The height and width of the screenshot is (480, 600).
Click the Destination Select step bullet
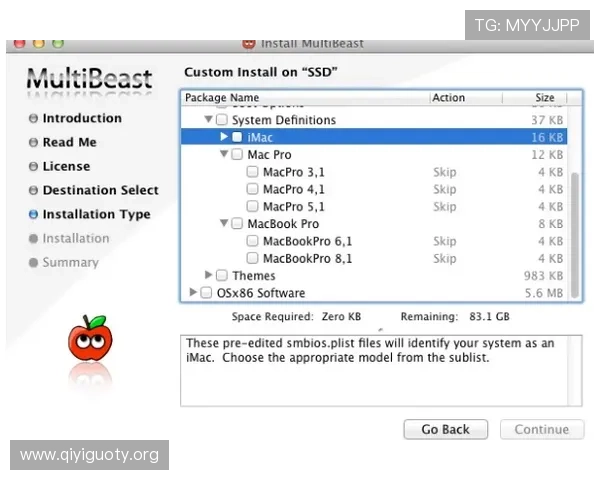(x=33, y=191)
